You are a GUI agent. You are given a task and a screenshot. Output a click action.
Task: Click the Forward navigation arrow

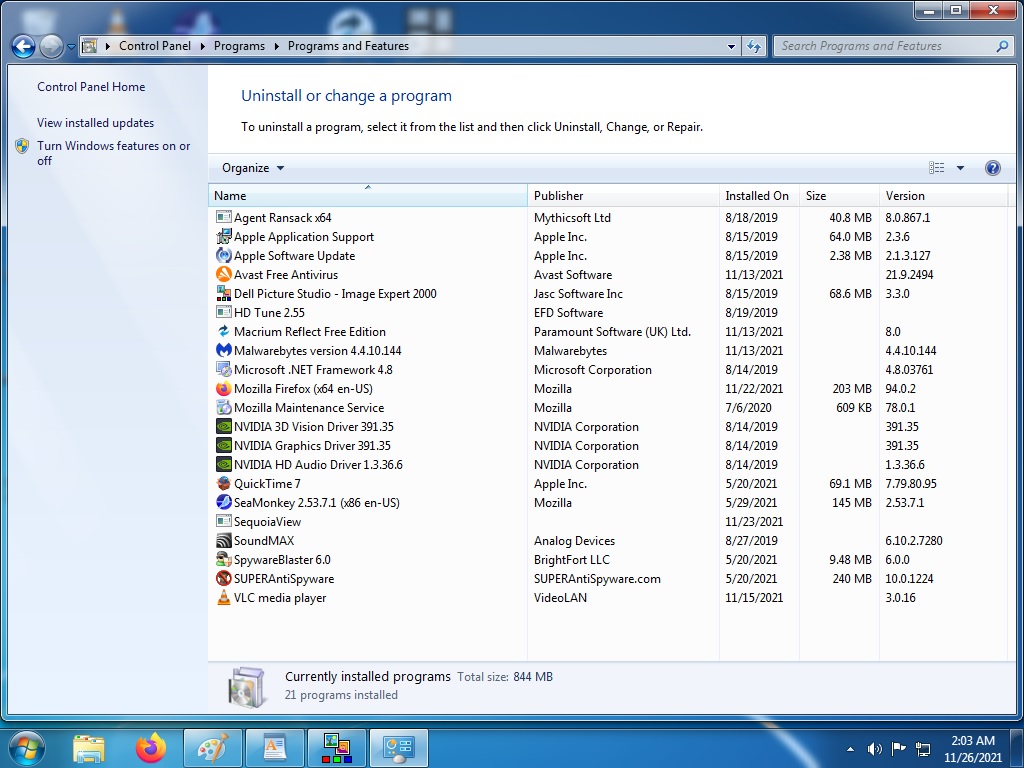(51, 46)
